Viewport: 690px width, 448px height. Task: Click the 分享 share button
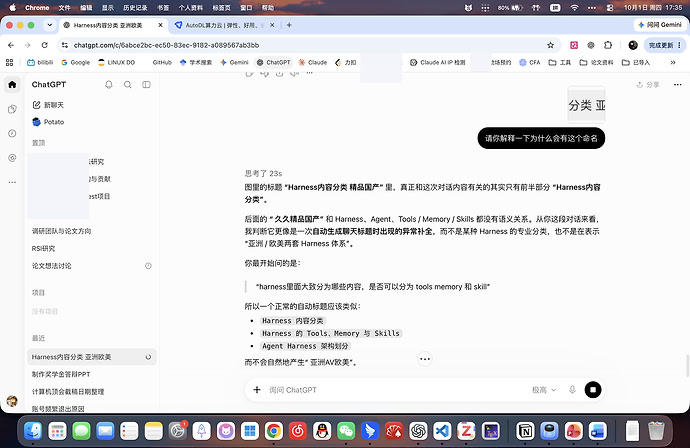click(x=648, y=84)
